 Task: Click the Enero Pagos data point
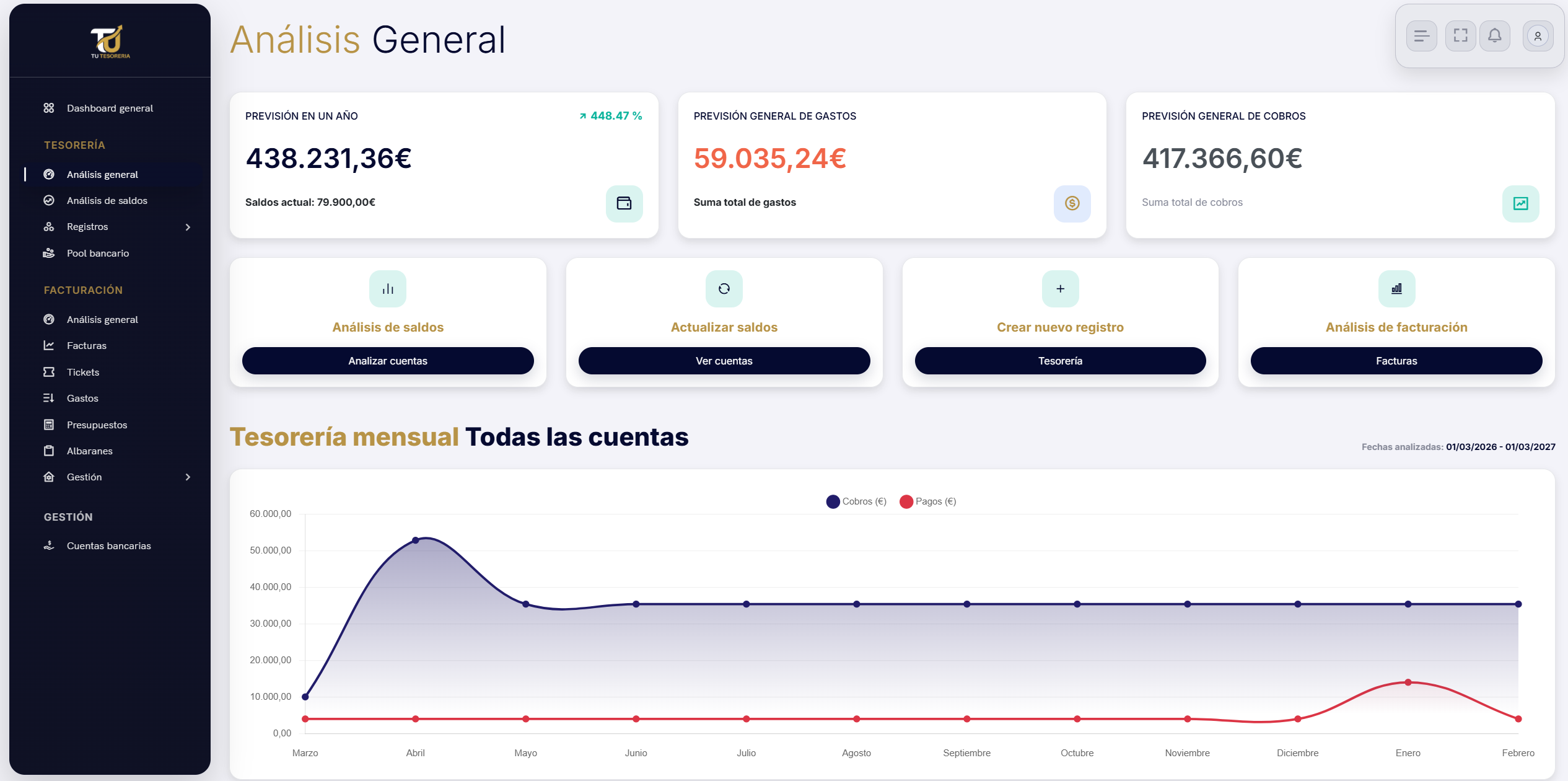point(1408,682)
